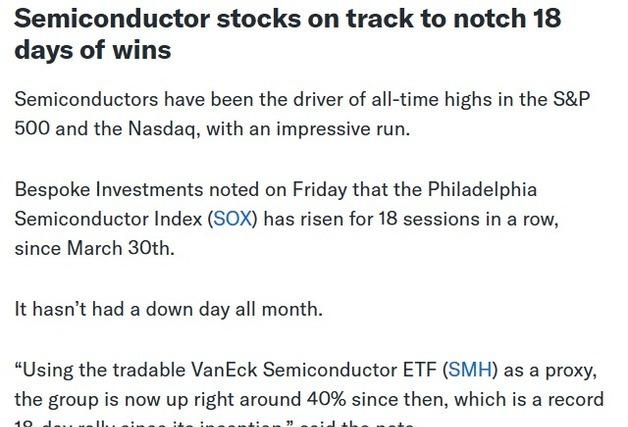The image size is (628, 427).
Task: Open the SMH ticker link
Action: (471, 370)
